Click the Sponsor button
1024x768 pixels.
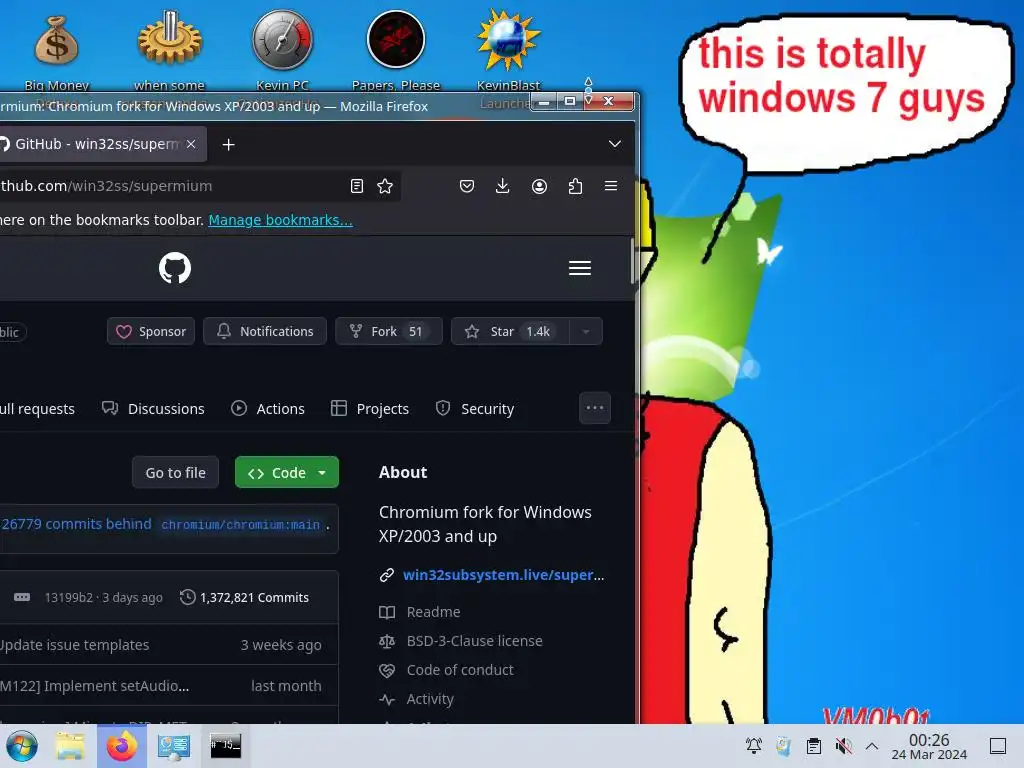151,331
